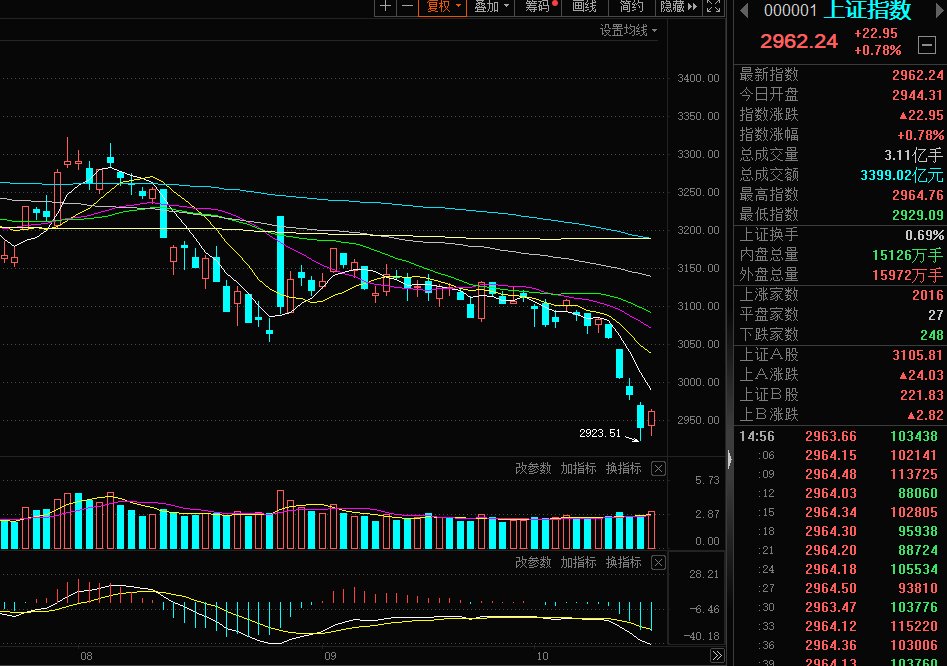Open the 复权 dropdown
Image resolution: width=947 pixels, height=666 pixels.
tap(443, 7)
